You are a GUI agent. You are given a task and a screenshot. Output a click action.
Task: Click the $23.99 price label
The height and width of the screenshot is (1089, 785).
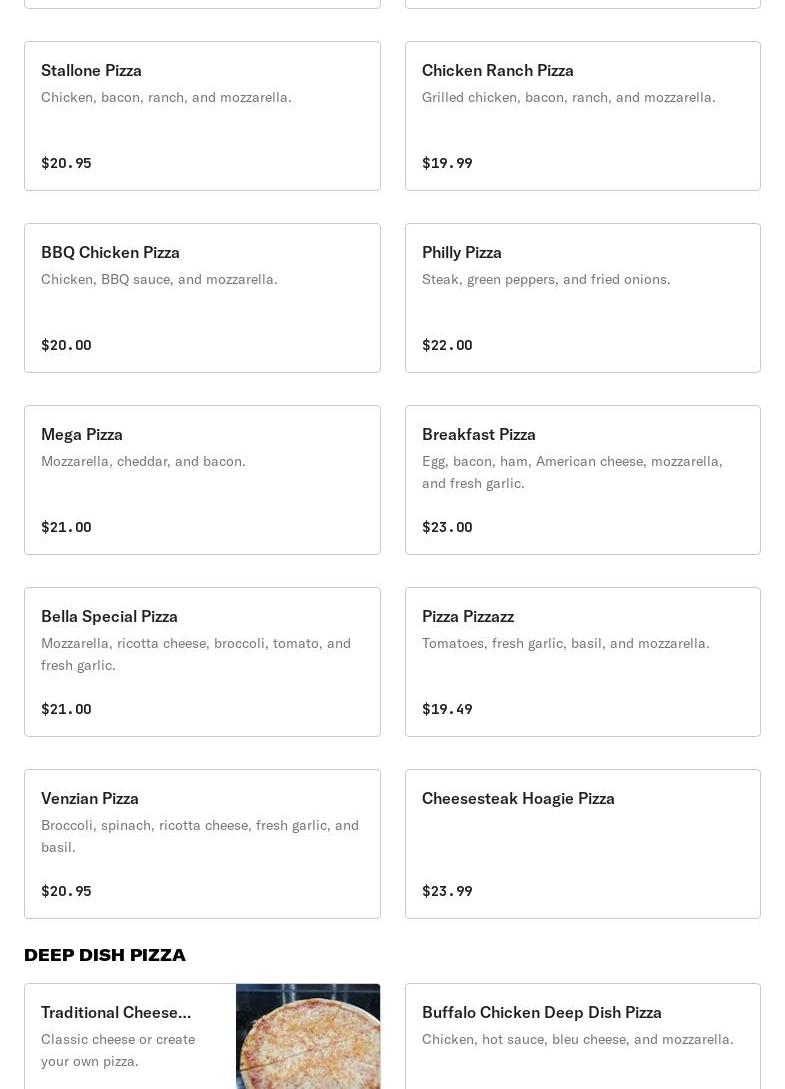click(x=447, y=891)
